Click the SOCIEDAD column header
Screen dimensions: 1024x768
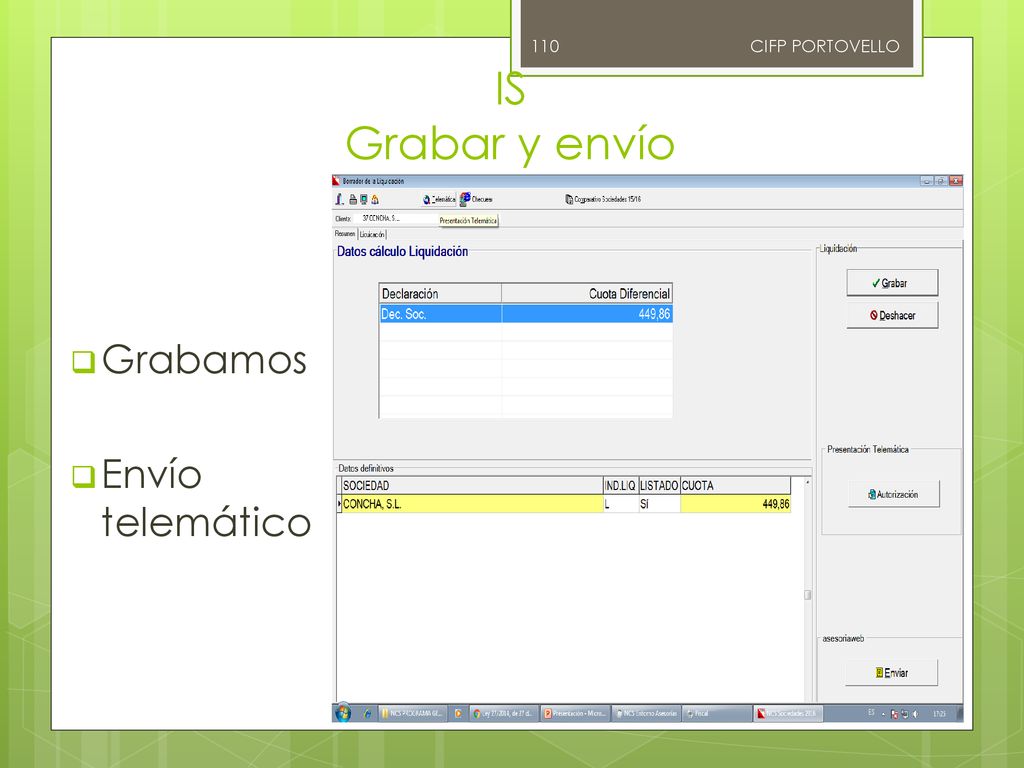point(472,486)
